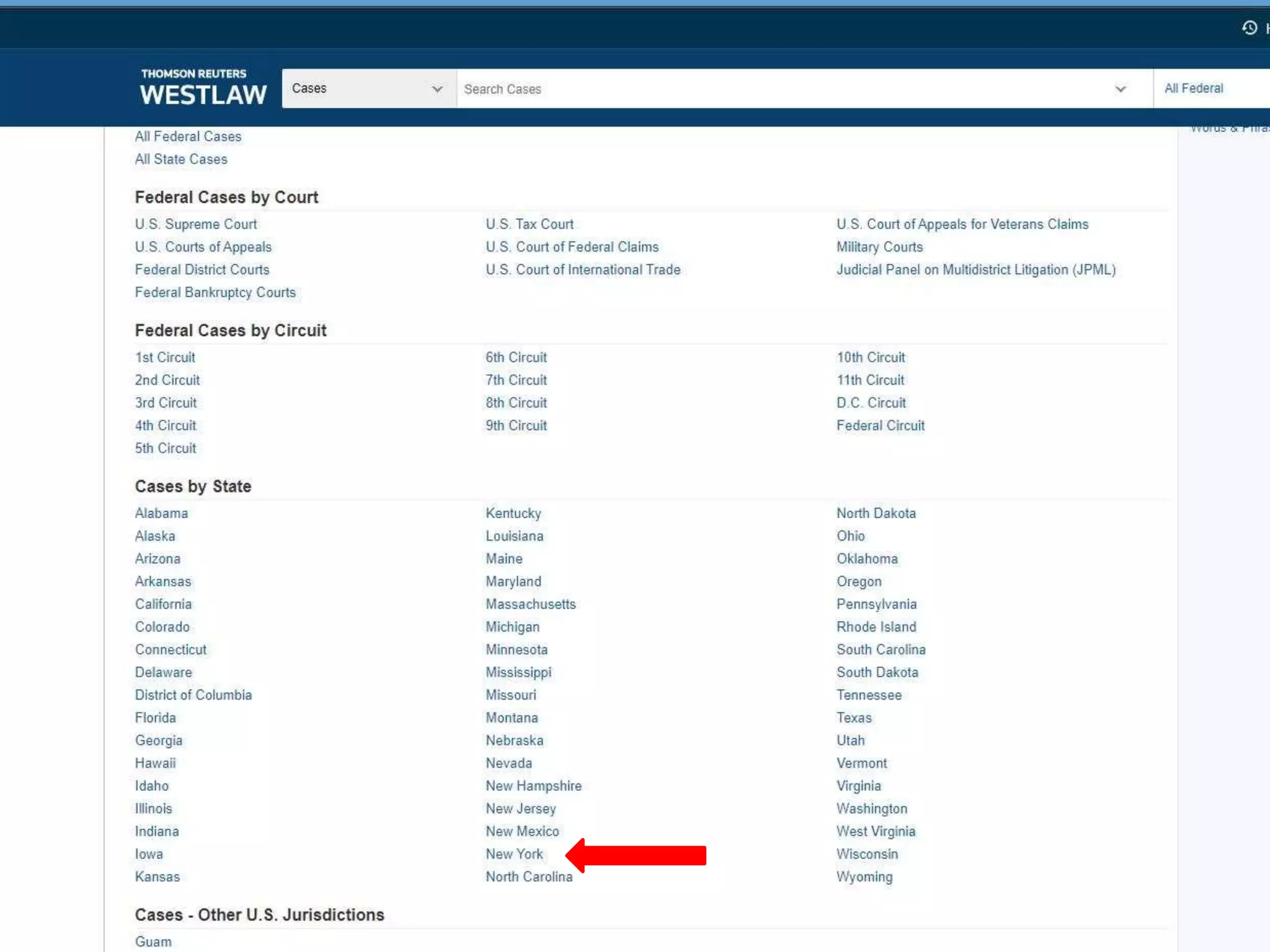Open the Cases content type dropdown
The width and height of the screenshot is (1270, 952).
click(x=368, y=89)
